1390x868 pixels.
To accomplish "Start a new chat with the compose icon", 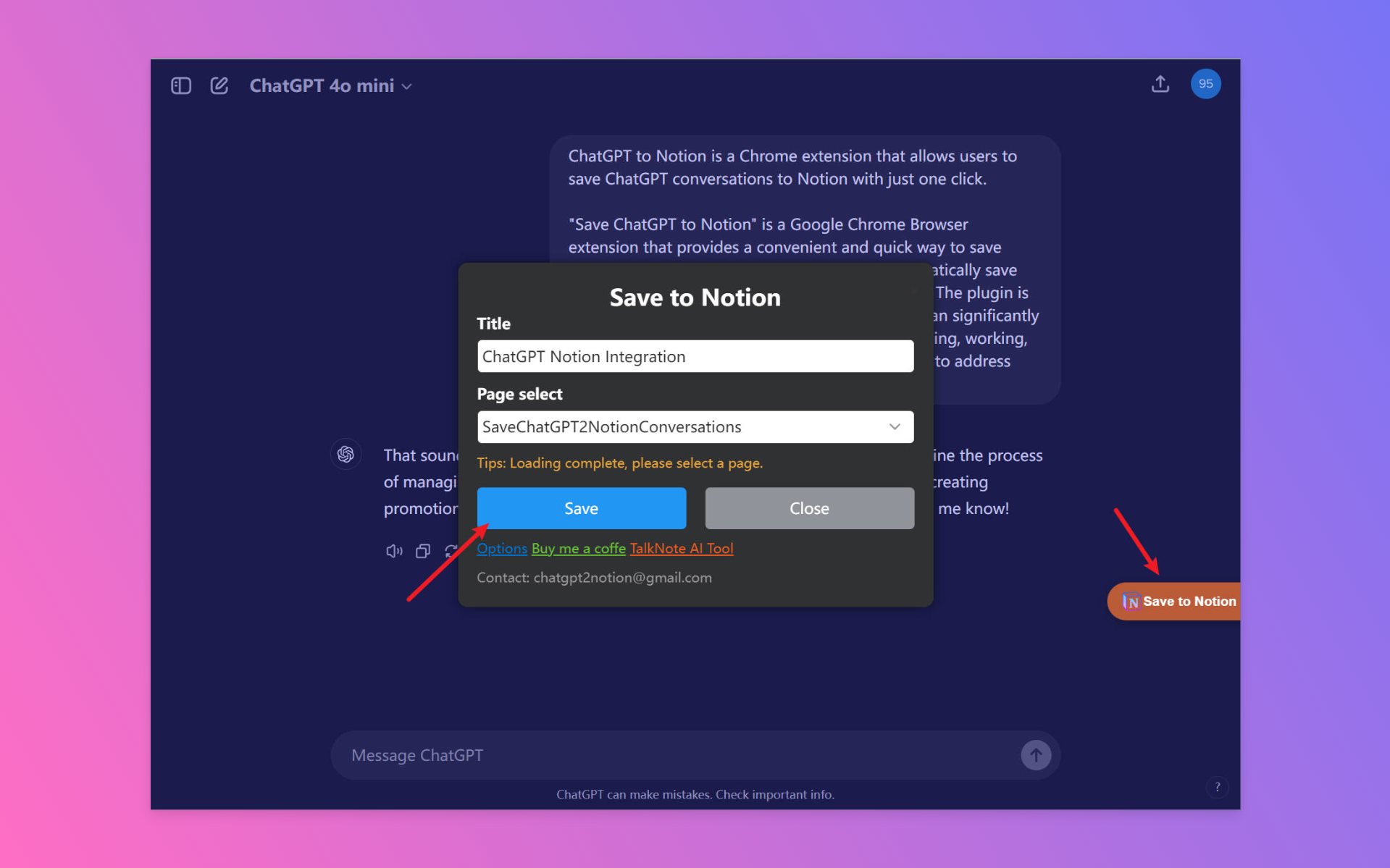I will pos(219,85).
